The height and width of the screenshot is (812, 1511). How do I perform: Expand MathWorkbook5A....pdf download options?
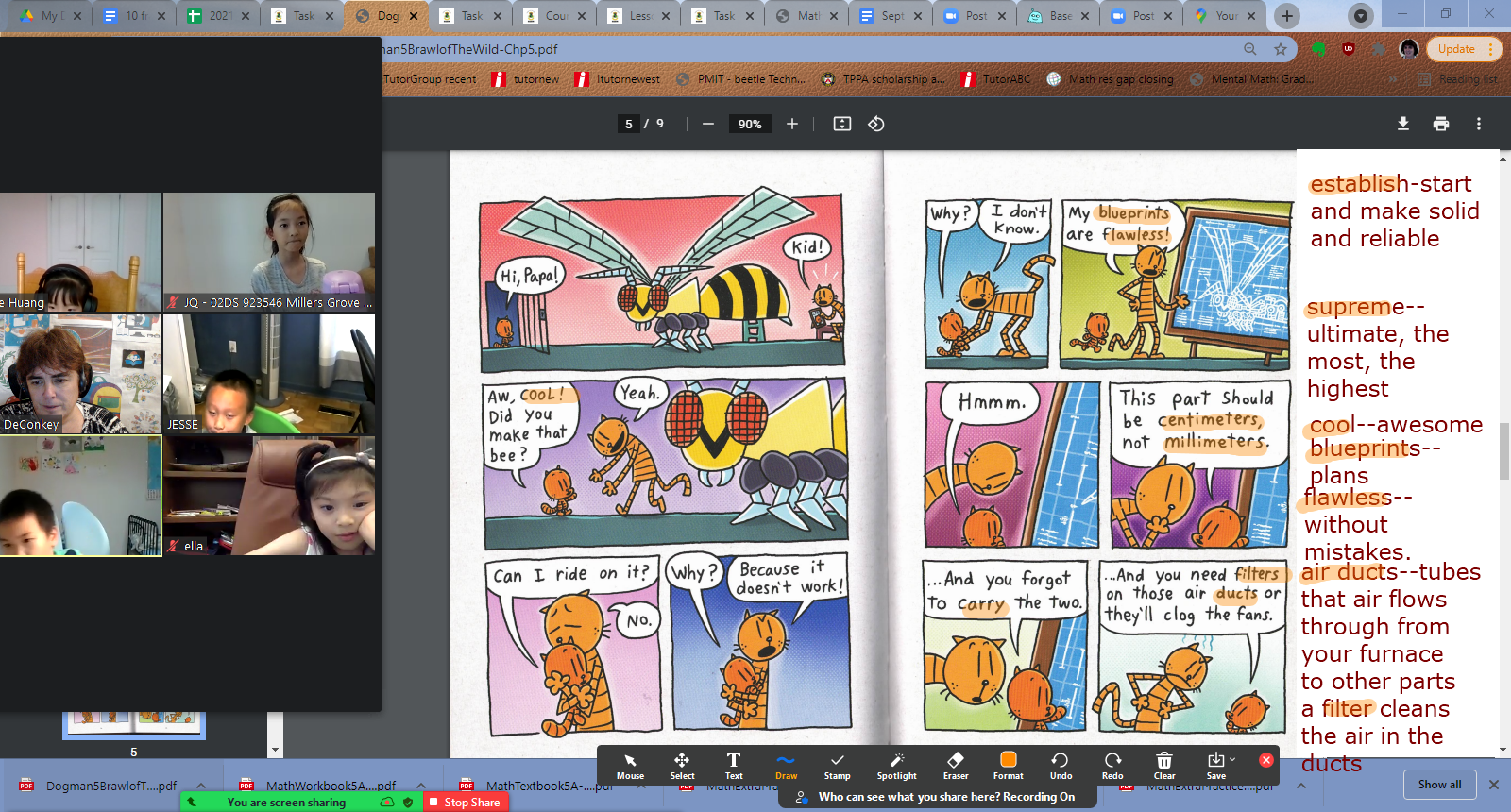point(421,786)
